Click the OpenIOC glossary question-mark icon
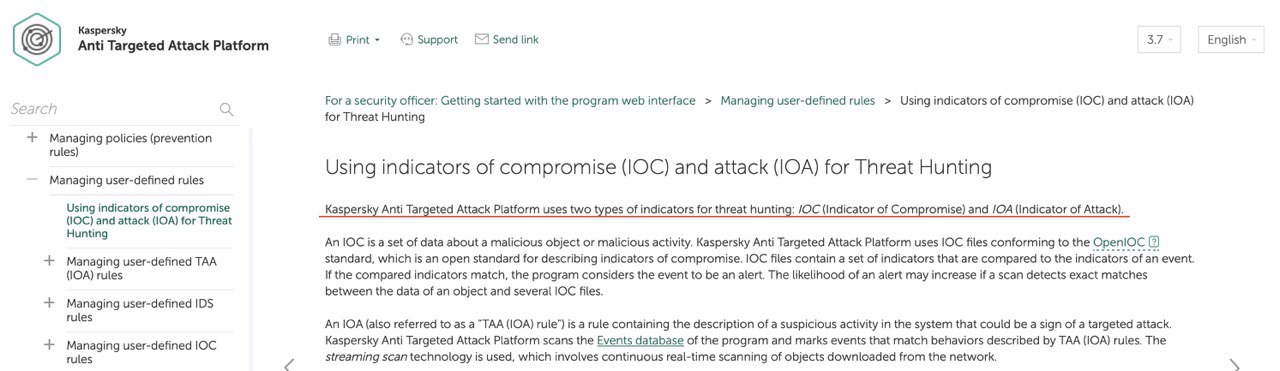Image resolution: width=1280 pixels, height=371 pixels. pos(1154,242)
